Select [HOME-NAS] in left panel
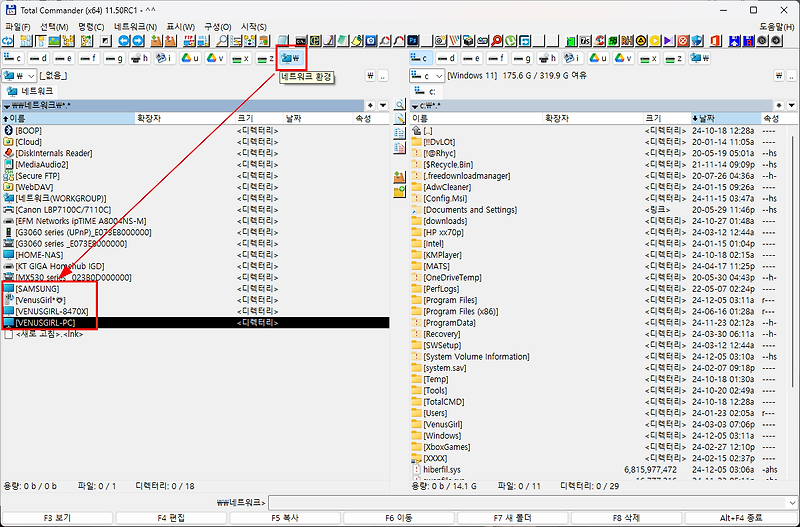The image size is (800, 527). click(195, 255)
